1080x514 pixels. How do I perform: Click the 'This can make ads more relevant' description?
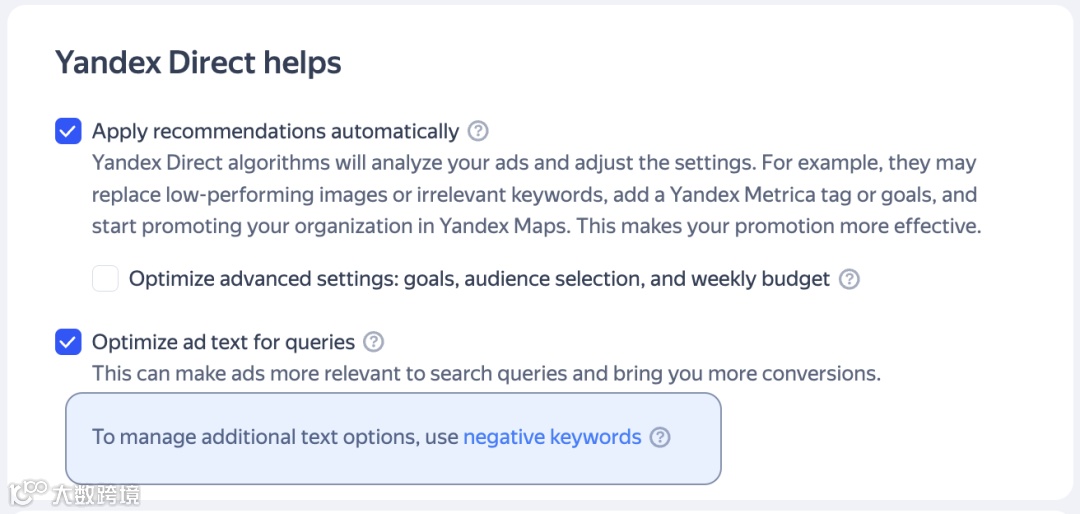486,374
